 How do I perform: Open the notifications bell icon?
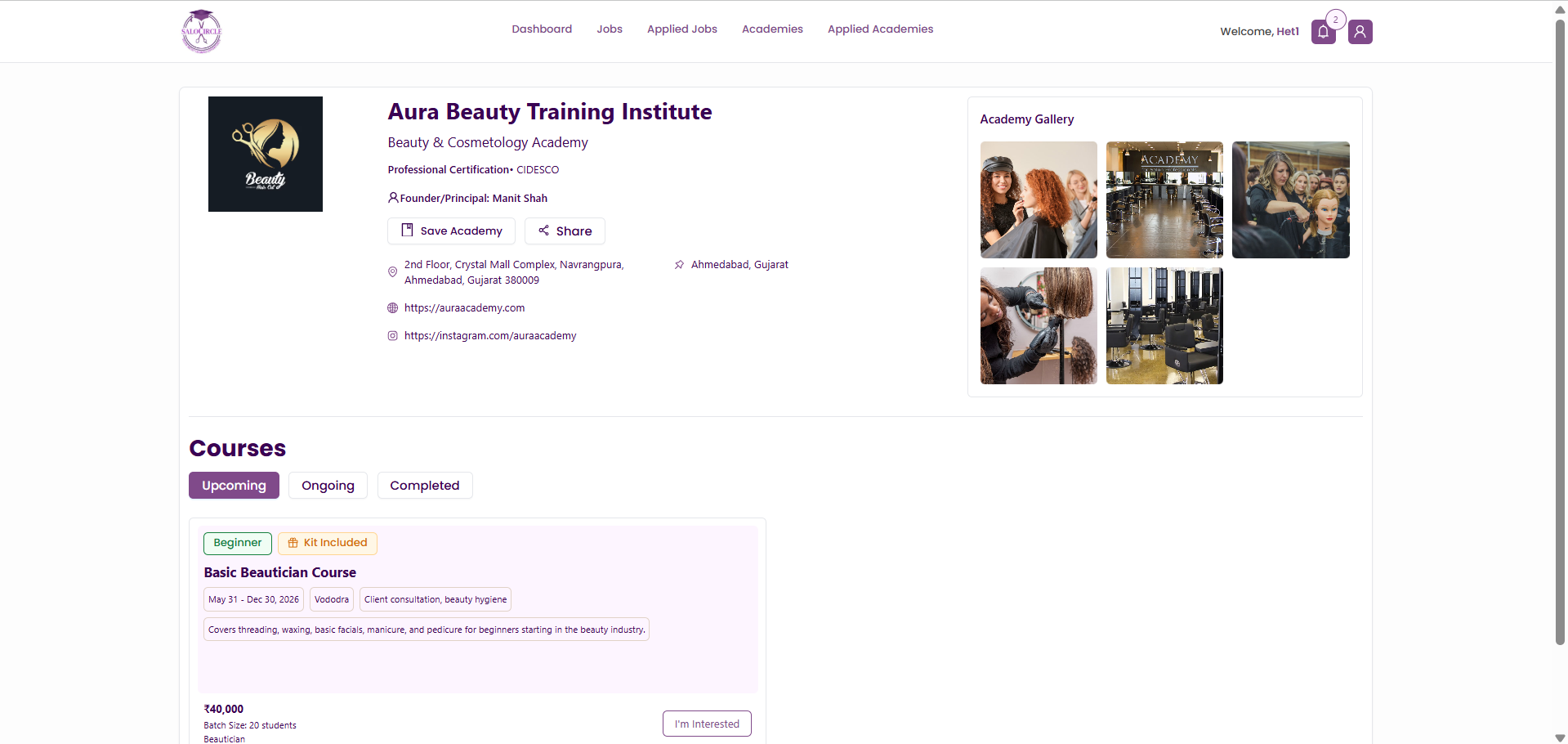pyautogui.click(x=1323, y=32)
